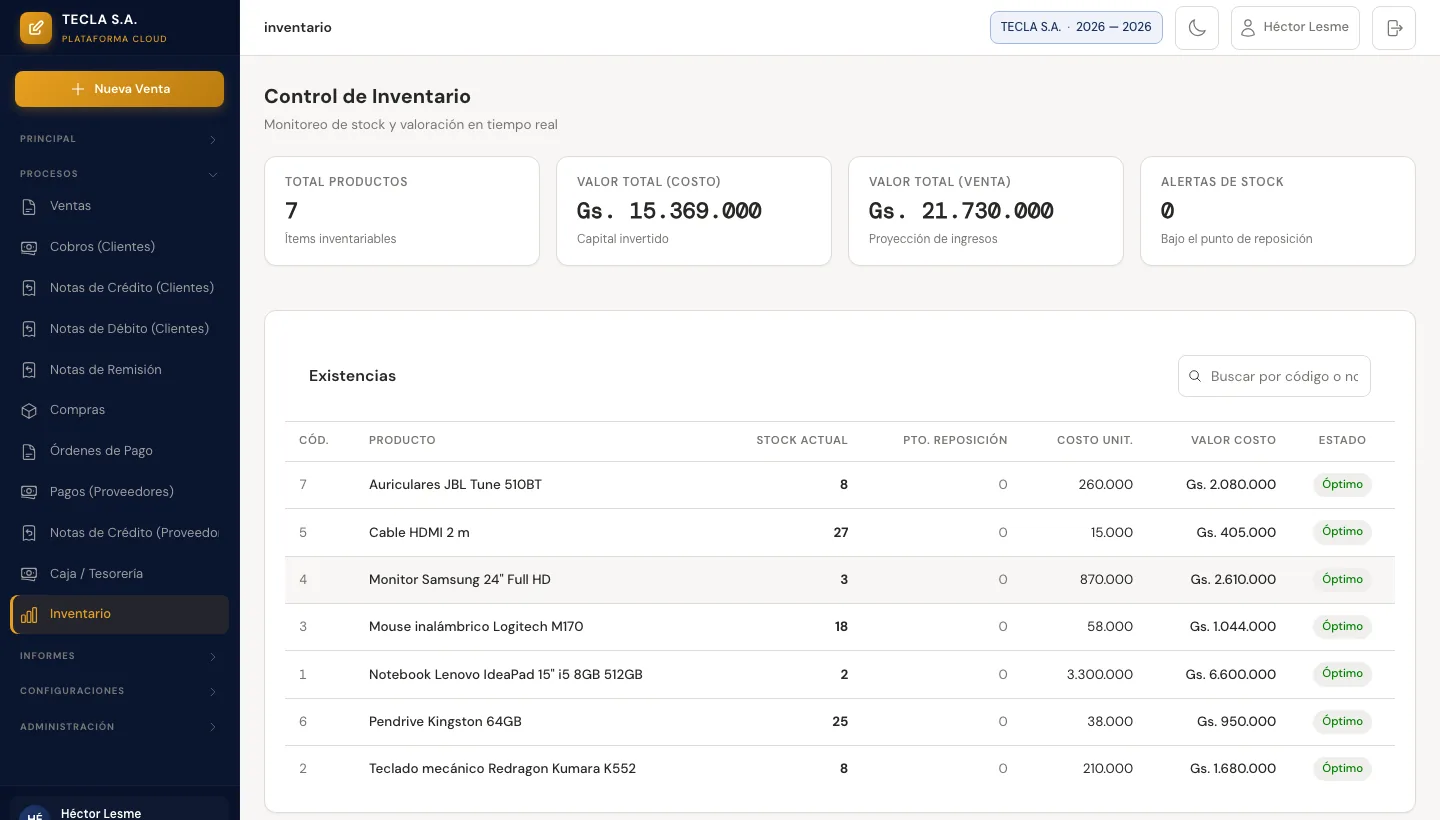Click the Notas de Remisión icon
The width and height of the screenshot is (1440, 820).
tap(30, 370)
